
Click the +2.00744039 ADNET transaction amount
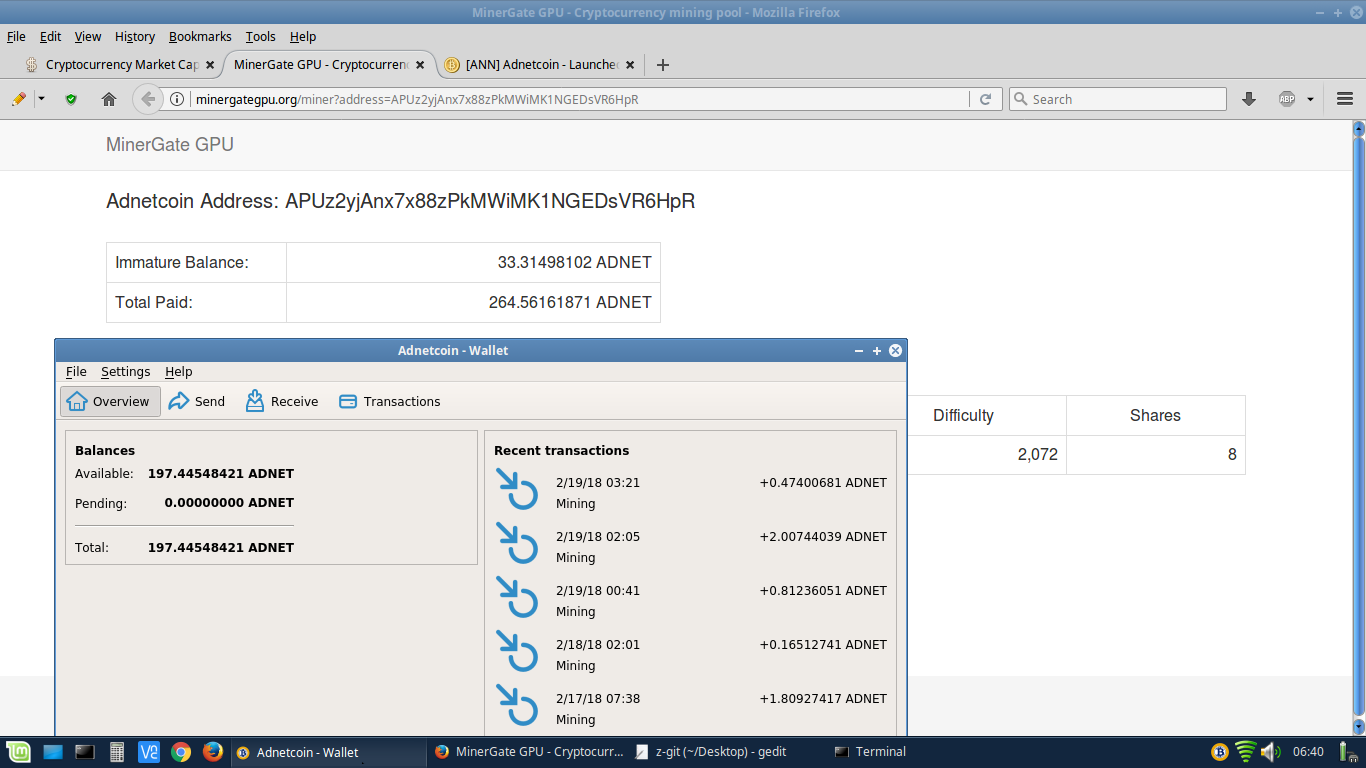(x=823, y=536)
